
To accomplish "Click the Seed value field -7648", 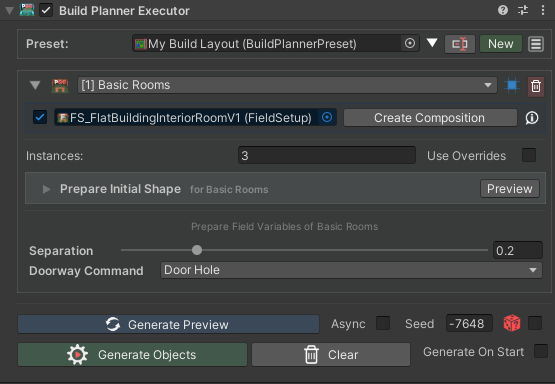I will click(x=469, y=323).
